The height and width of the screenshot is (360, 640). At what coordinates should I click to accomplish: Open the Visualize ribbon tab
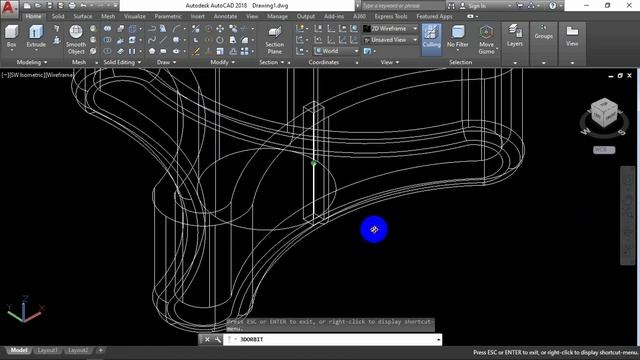pyautogui.click(x=135, y=16)
